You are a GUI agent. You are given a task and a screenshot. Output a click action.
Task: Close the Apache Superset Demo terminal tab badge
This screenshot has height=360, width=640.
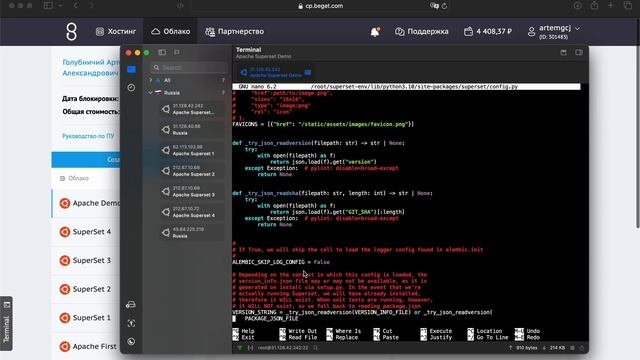(308, 72)
